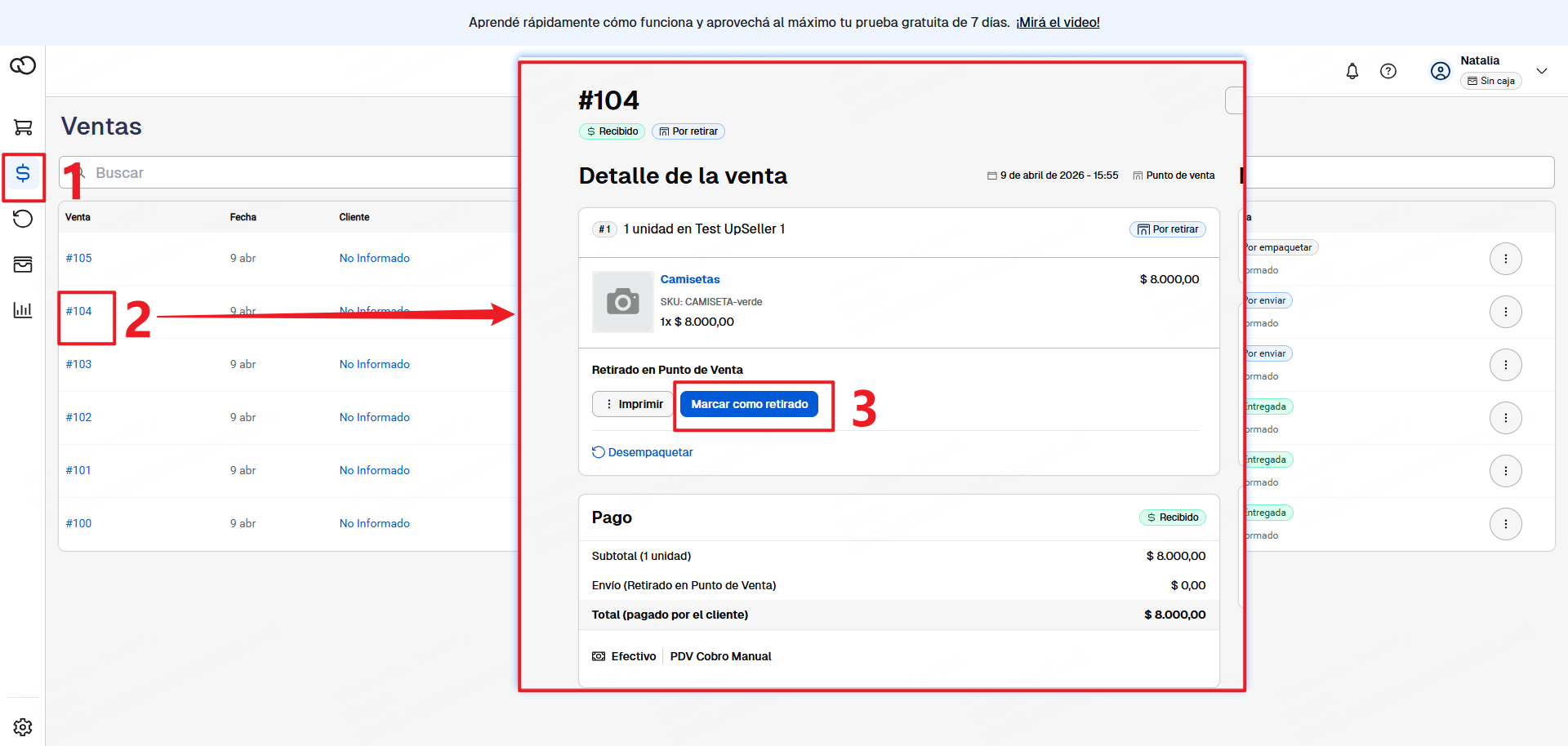Screen dimensions: 1568x746
Task: Open the returns history sidebar icon
Action: click(23, 219)
